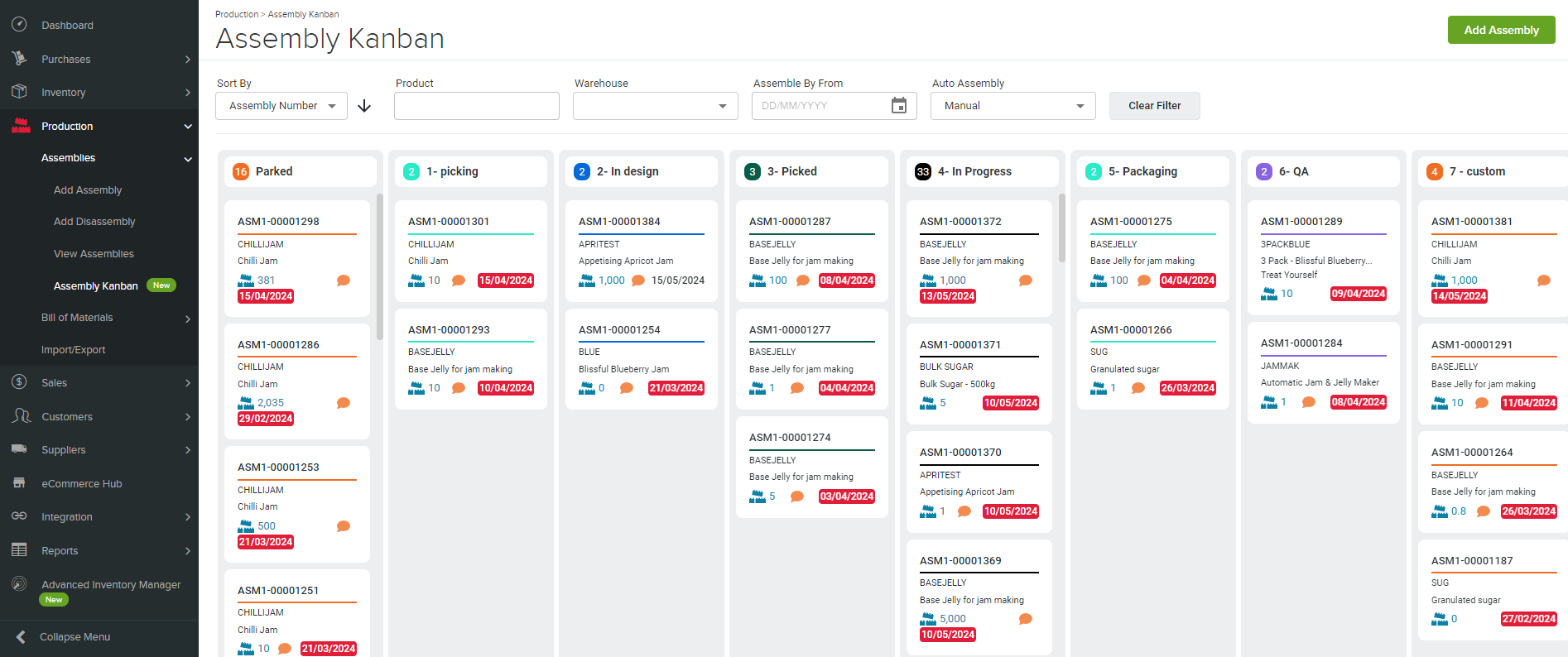Click the Customers people icon
The width and height of the screenshot is (1568, 657).
click(21, 416)
